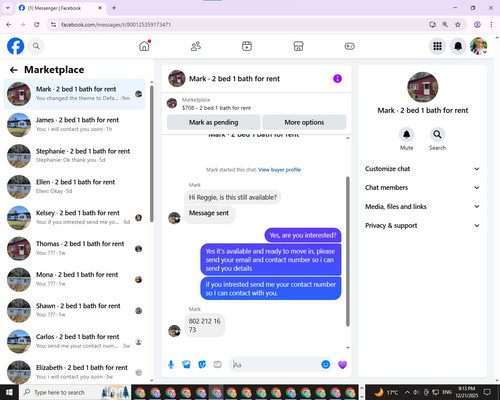Open the Gaming controller icon
This screenshot has width=500, height=400.
pyautogui.click(x=349, y=46)
